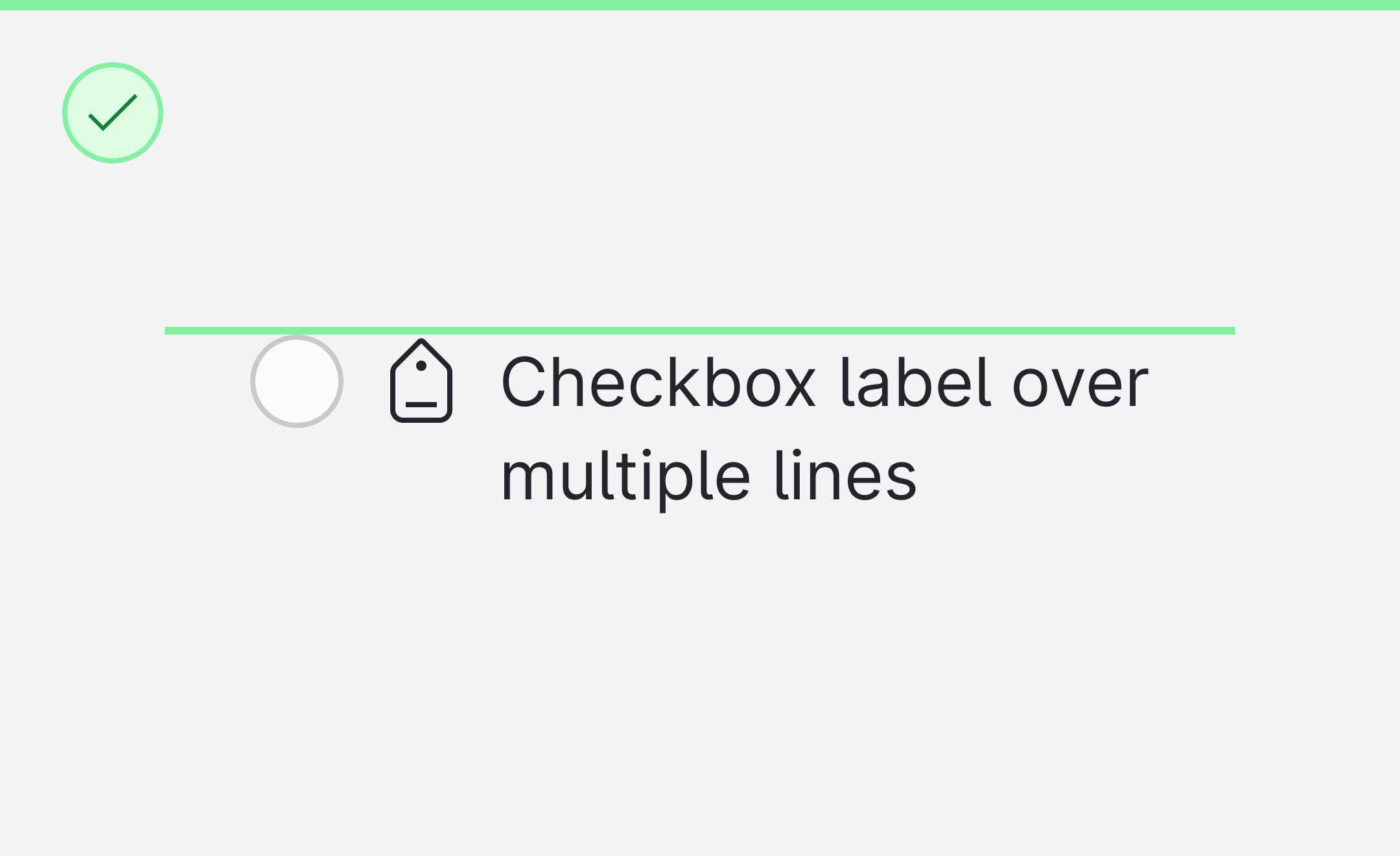Select the dark checkmark inside the green circle
Image resolution: width=1400 pixels, height=856 pixels.
pos(113,113)
